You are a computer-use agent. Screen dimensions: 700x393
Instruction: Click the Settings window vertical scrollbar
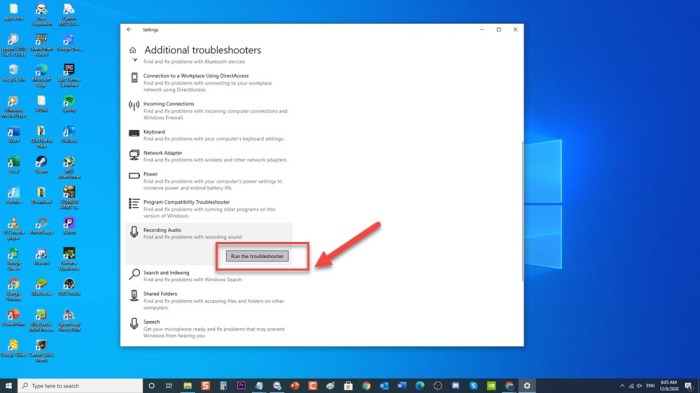pyautogui.click(x=522, y=211)
